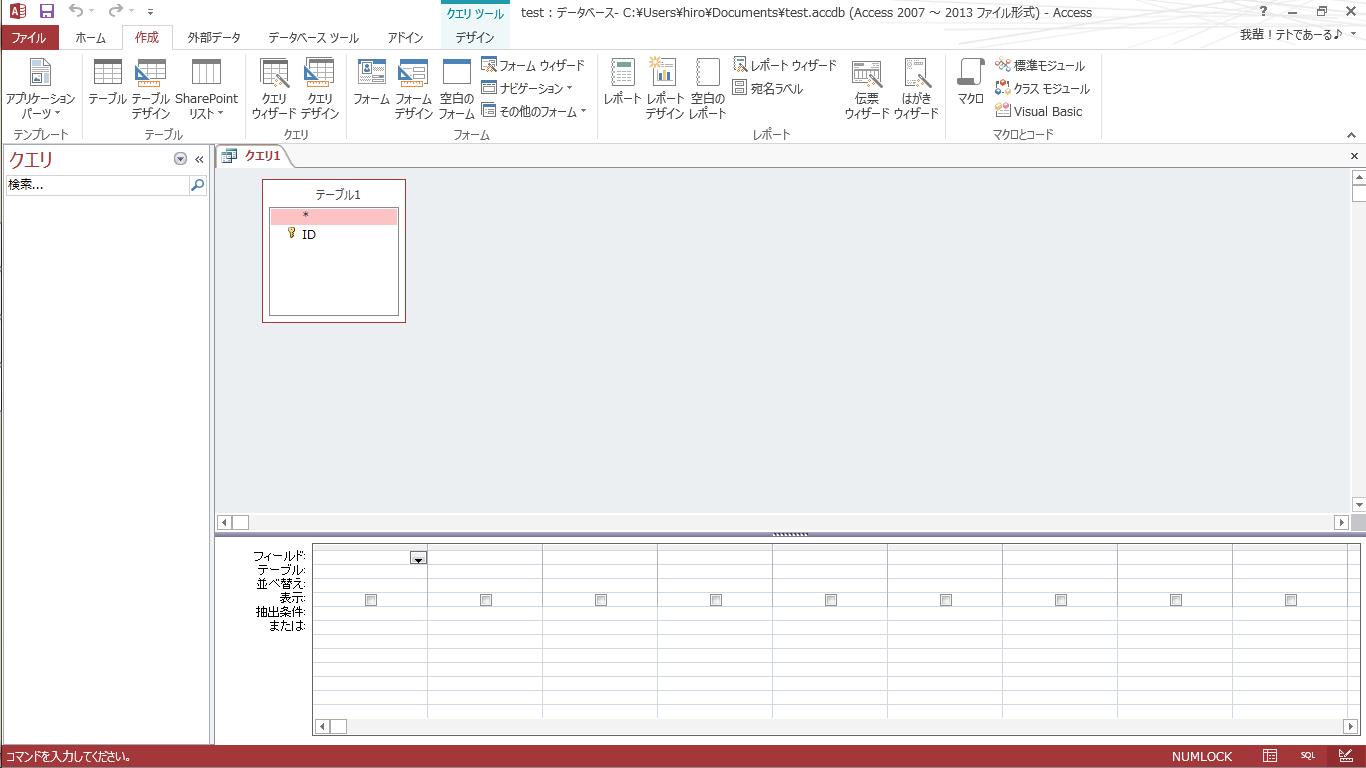Image resolution: width=1366 pixels, height=768 pixels.
Task: Start the レポート ウィザード
Action: click(x=785, y=65)
